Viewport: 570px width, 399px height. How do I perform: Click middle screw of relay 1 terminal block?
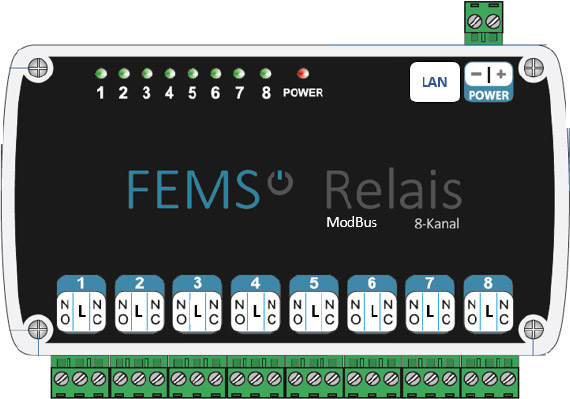coord(80,379)
